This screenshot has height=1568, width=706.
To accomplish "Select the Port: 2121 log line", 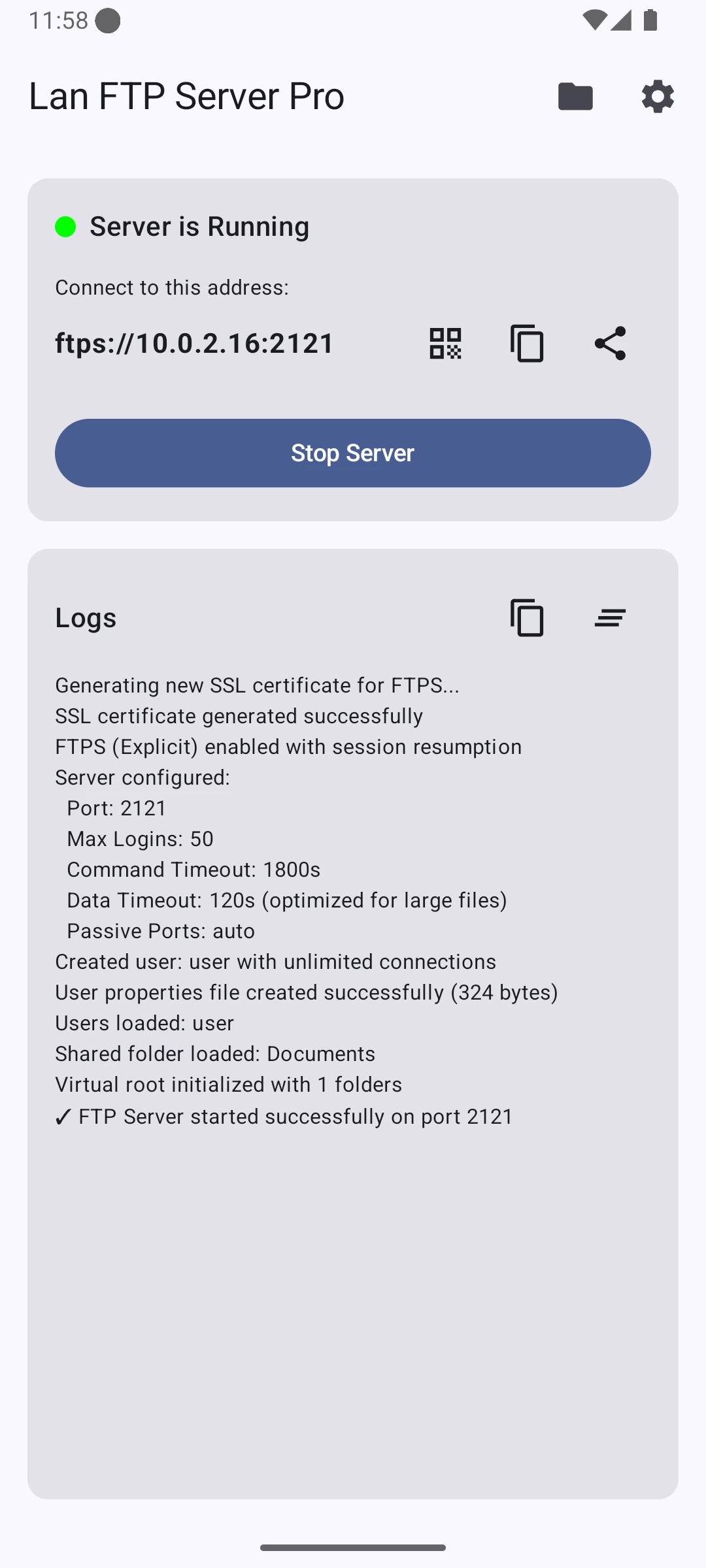I will (x=116, y=808).
